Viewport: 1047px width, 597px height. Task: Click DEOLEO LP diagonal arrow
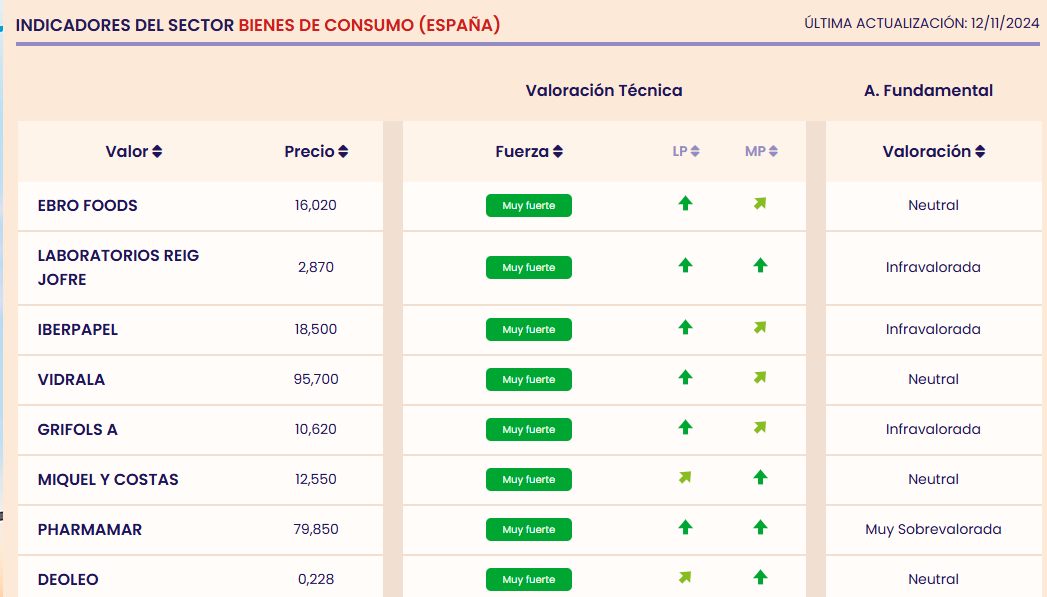coord(685,578)
